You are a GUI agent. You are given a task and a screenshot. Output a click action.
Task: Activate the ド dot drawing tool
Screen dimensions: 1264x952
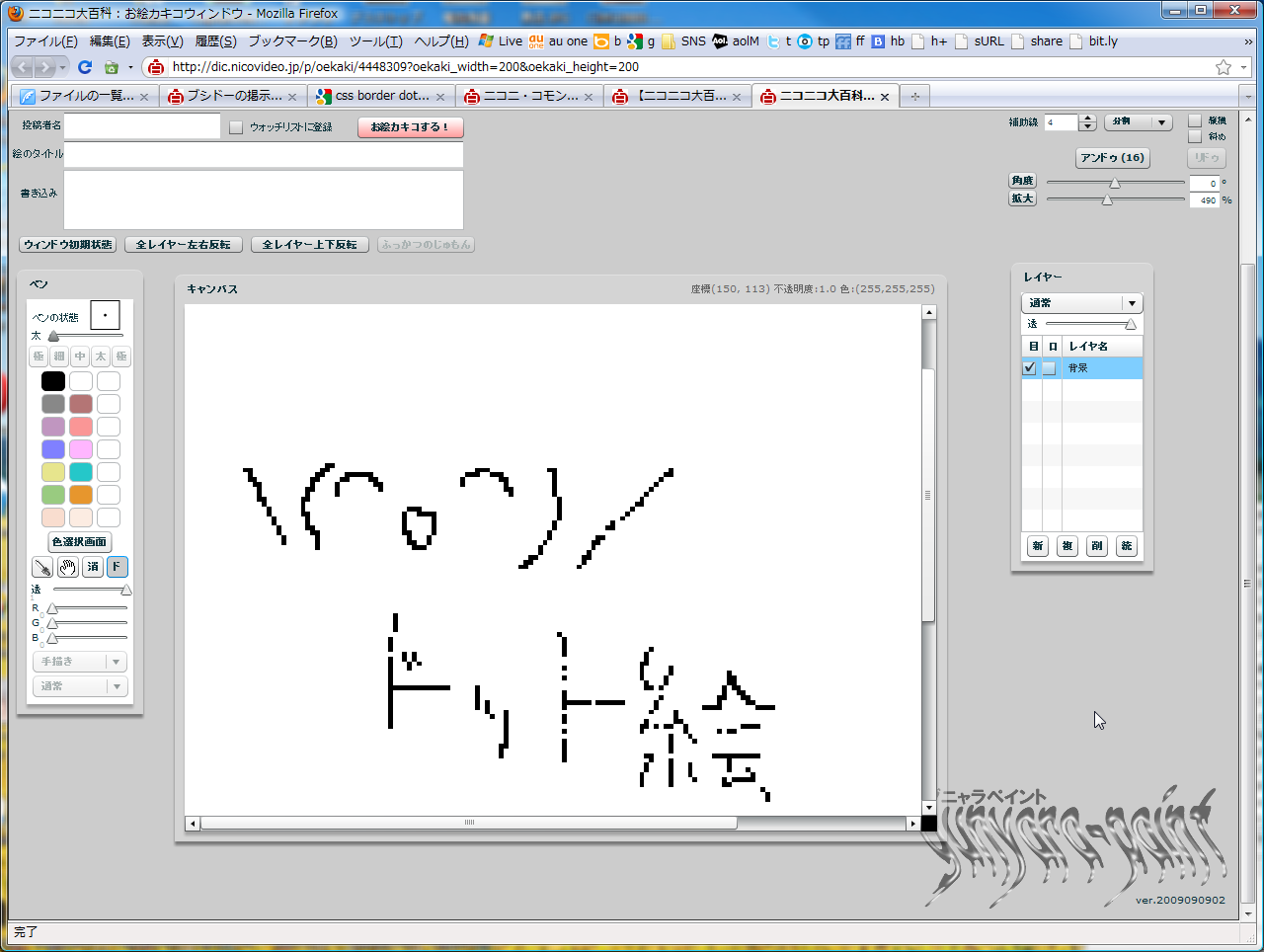pos(118,567)
